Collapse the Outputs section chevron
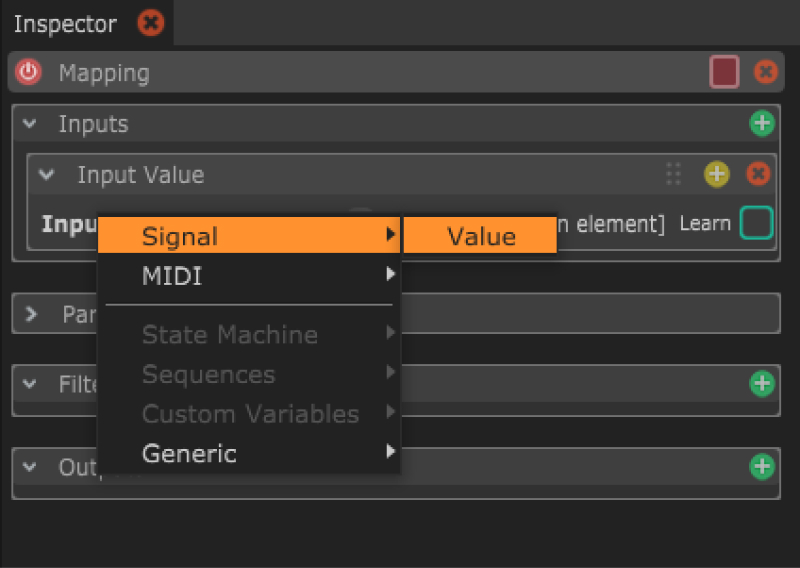Image resolution: width=800 pixels, height=568 pixels. [x=30, y=467]
